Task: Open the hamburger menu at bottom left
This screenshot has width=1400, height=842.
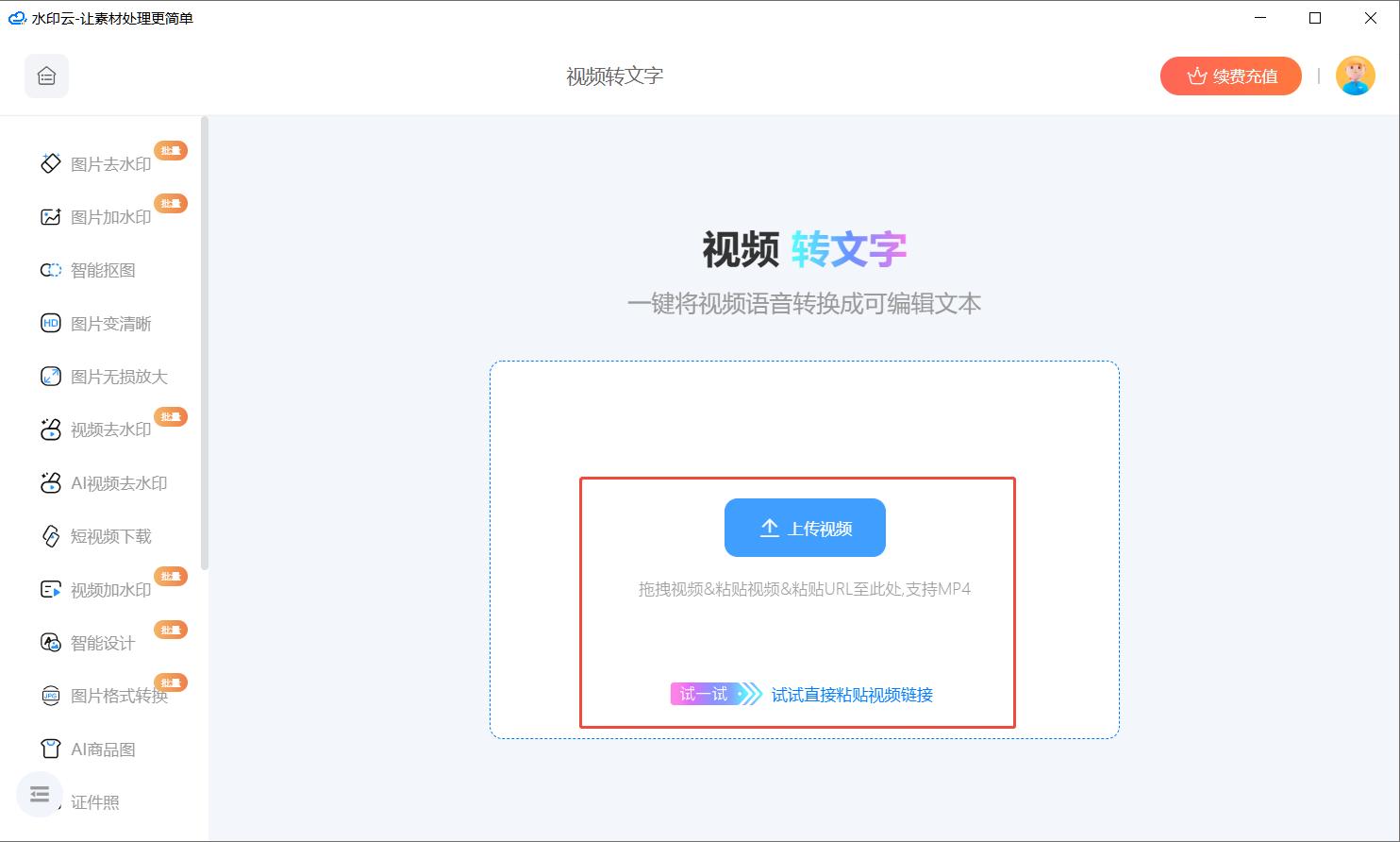Action: click(x=38, y=794)
